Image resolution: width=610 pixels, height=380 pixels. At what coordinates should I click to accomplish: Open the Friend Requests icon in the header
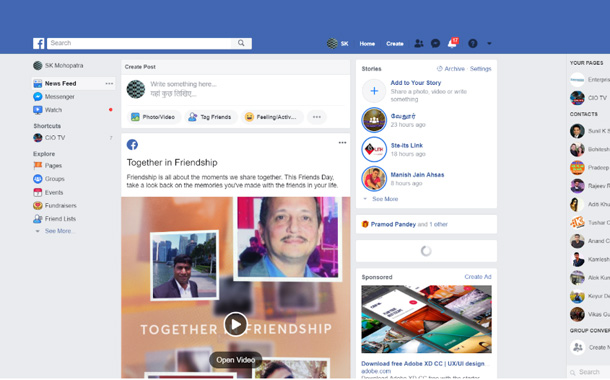click(x=419, y=43)
